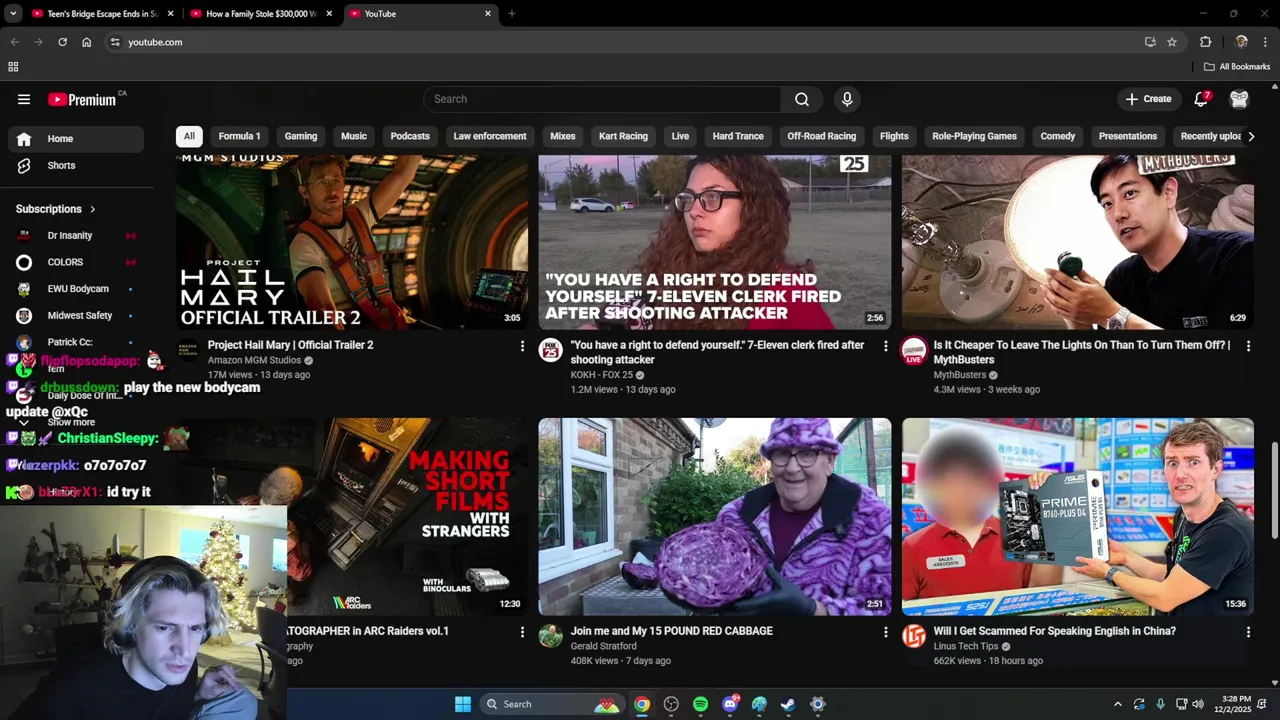
Task: Open 15 pound red cabbage thumbnail
Action: pyautogui.click(x=715, y=516)
